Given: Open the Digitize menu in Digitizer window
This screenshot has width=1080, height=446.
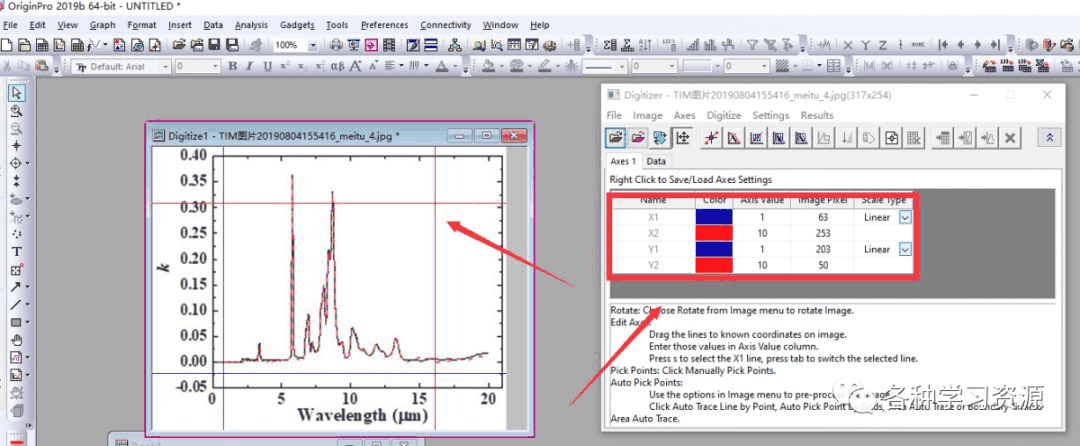Looking at the screenshot, I should coord(724,115).
